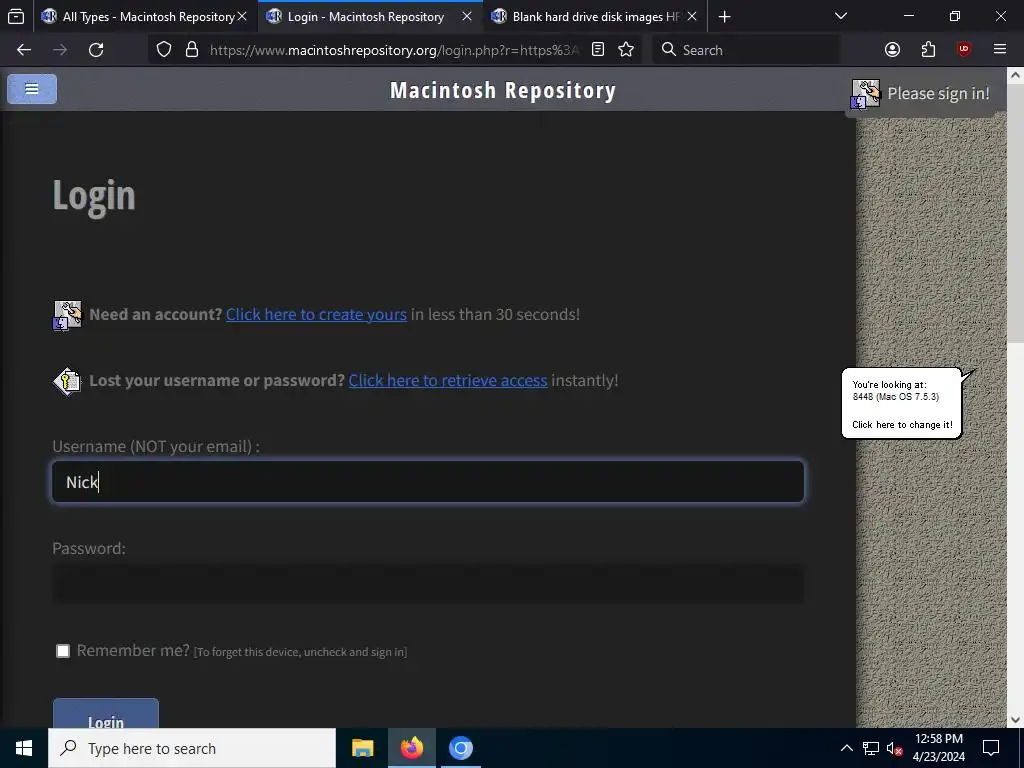1024x768 pixels.
Task: Close the All Types tab
Action: (242, 16)
